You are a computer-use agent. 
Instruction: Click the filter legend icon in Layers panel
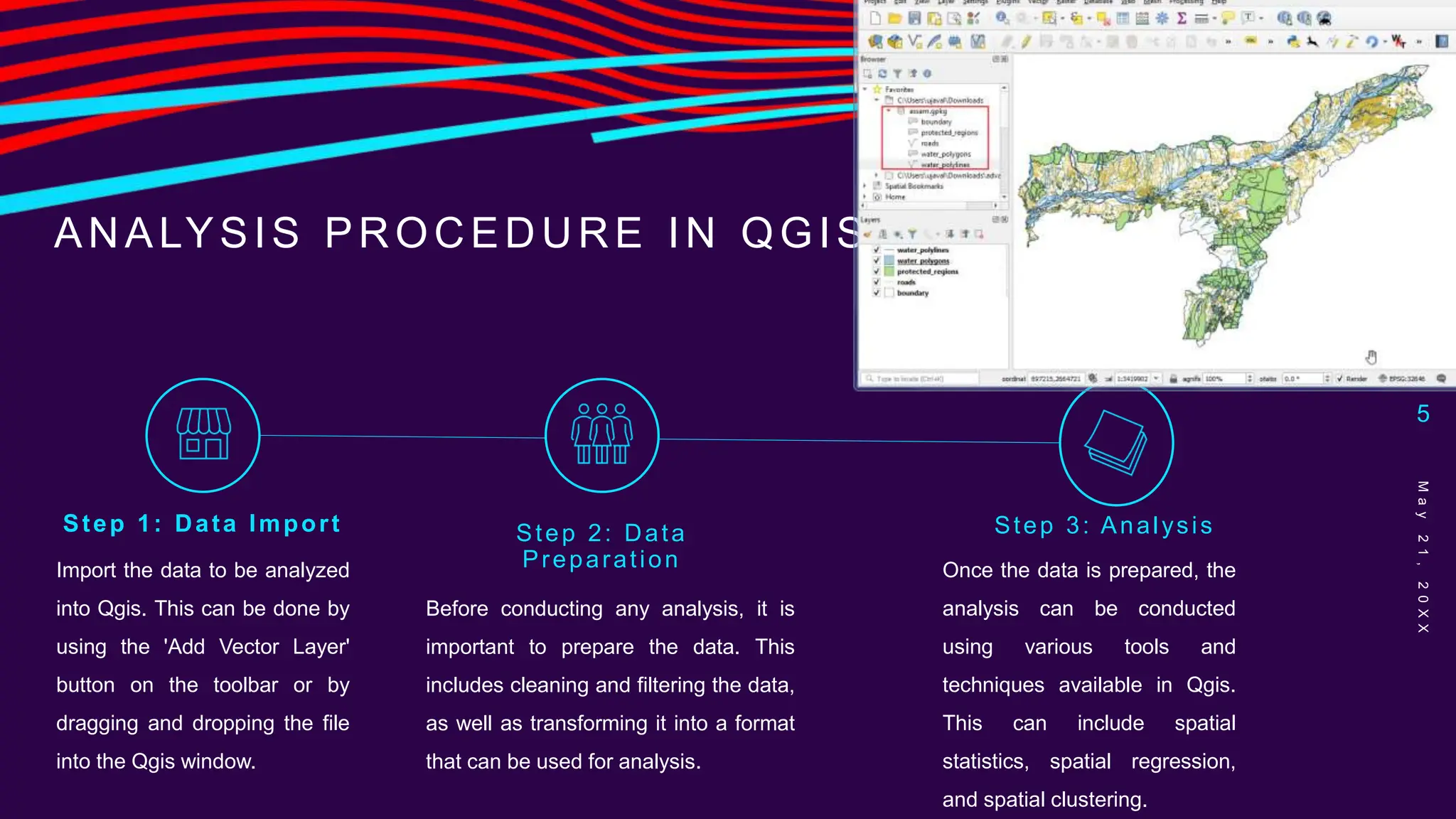click(912, 234)
